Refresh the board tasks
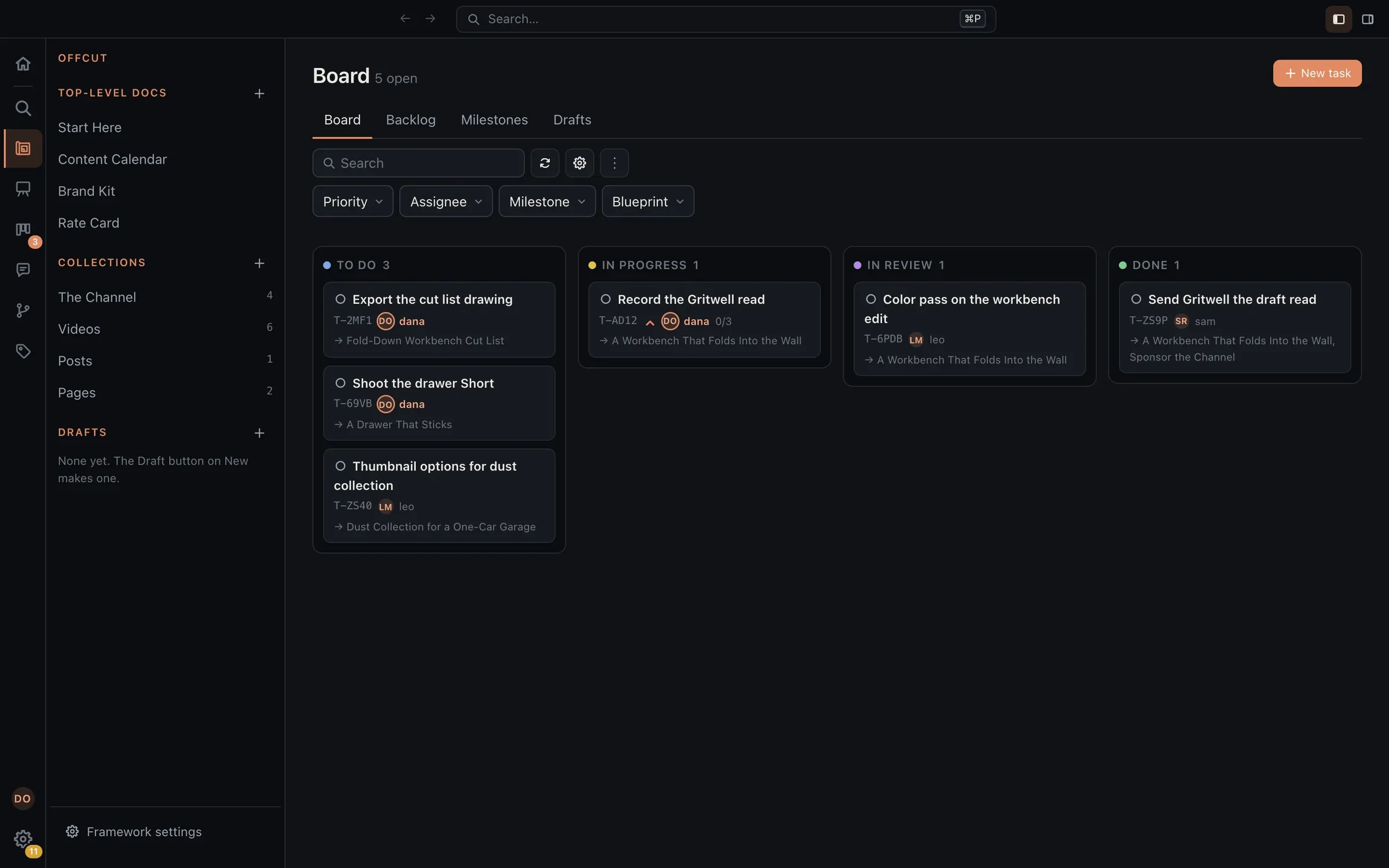Viewport: 1389px width, 868px height. tap(545, 163)
